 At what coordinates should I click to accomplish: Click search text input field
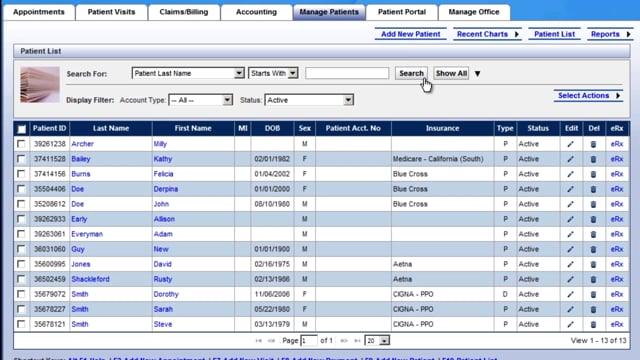click(347, 73)
